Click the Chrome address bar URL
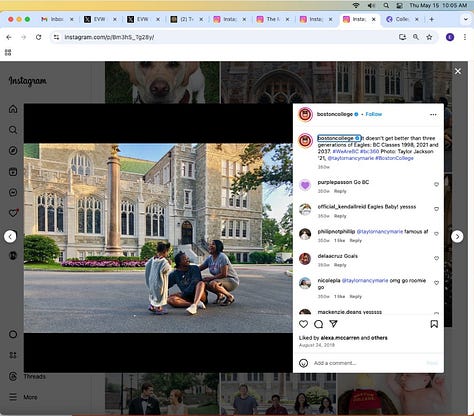This screenshot has height=416, width=474. click(x=109, y=37)
